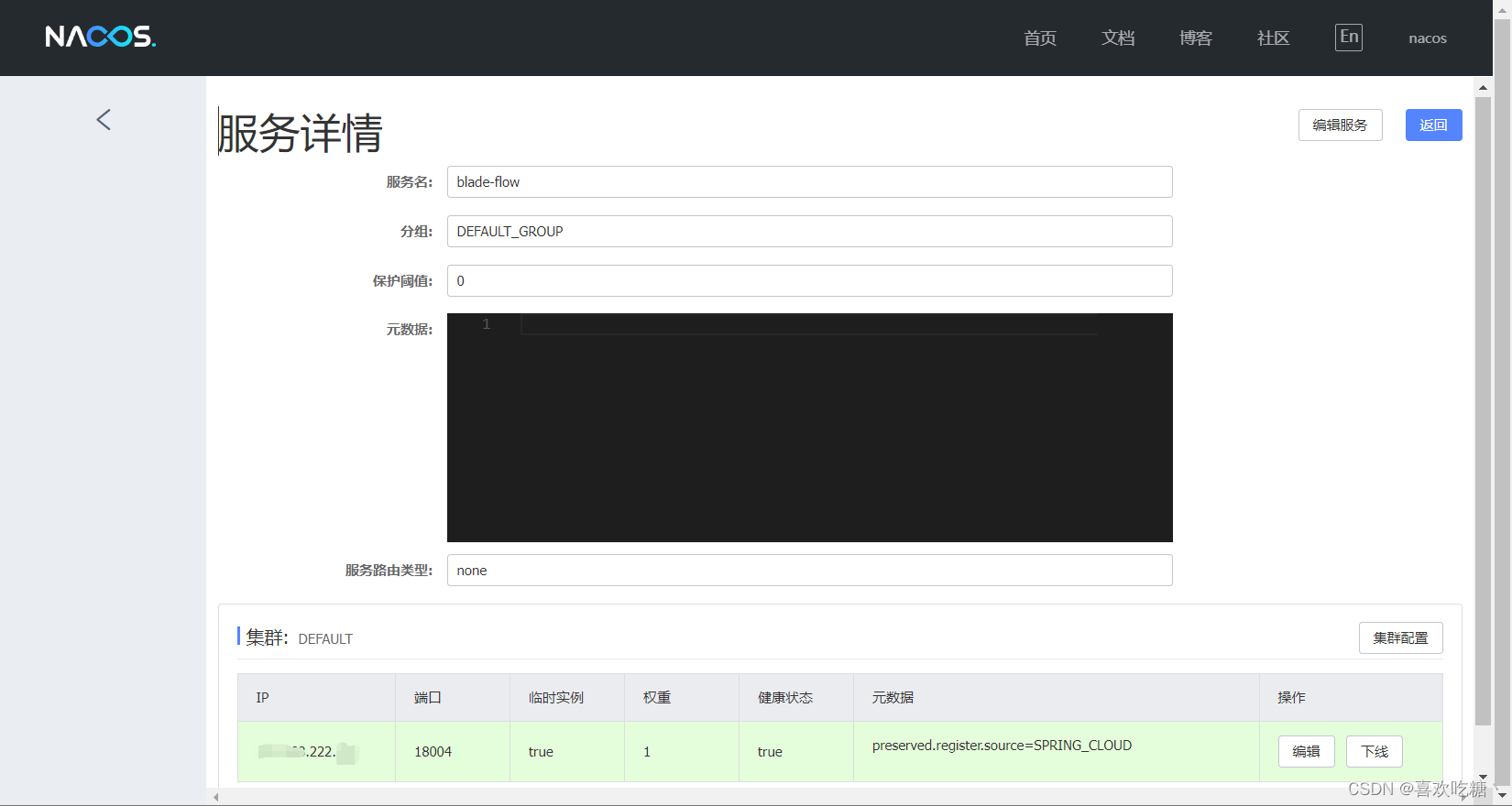The width and height of the screenshot is (1512, 806).
Task: Click the blue 返回 back button
Action: pyautogui.click(x=1433, y=125)
